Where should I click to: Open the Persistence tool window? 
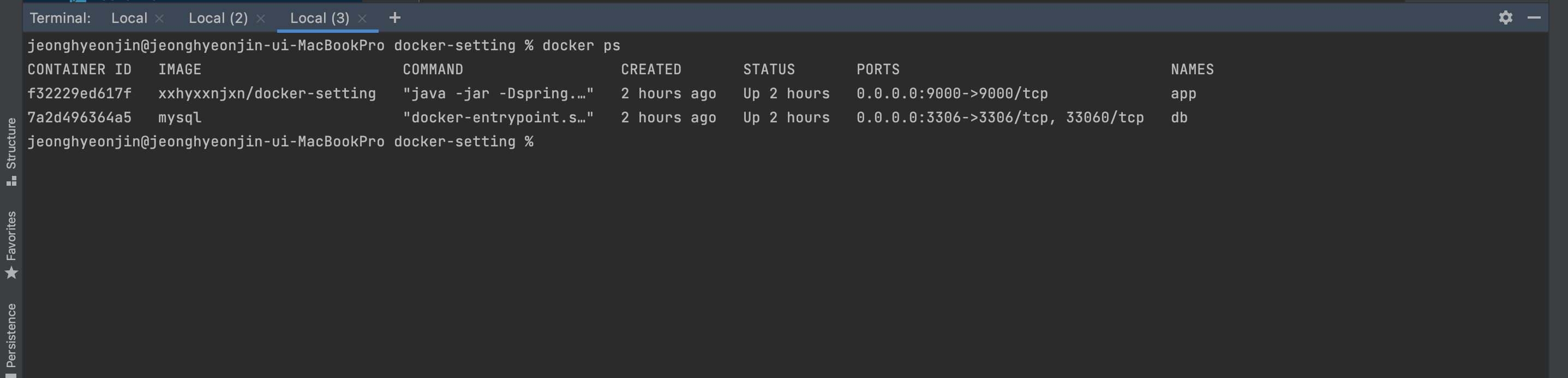click(11, 340)
